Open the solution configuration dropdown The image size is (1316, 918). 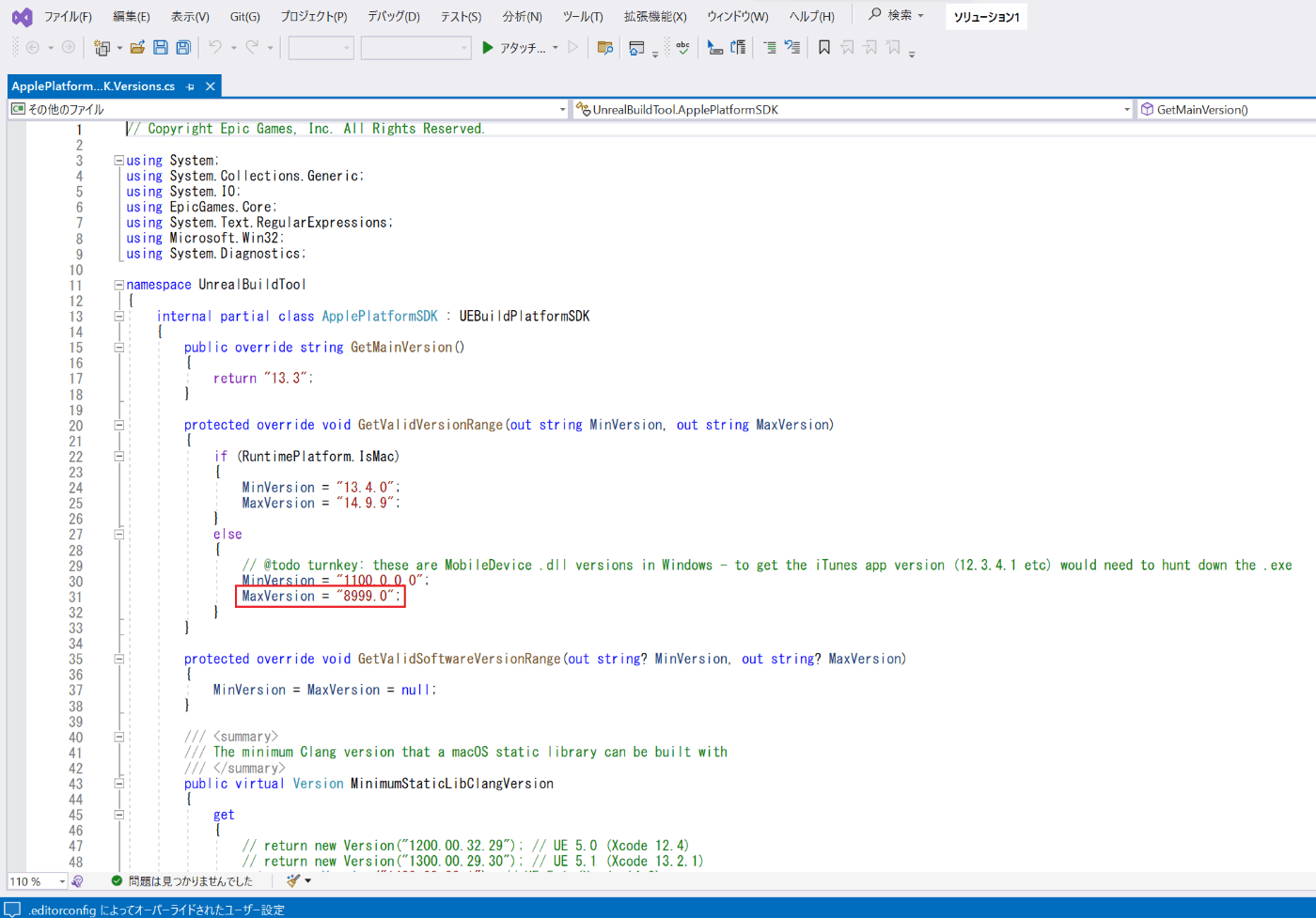click(x=321, y=47)
